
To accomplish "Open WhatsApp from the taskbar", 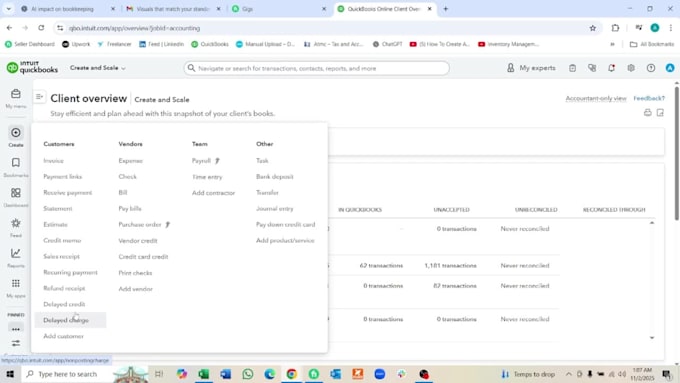I will coord(248,374).
